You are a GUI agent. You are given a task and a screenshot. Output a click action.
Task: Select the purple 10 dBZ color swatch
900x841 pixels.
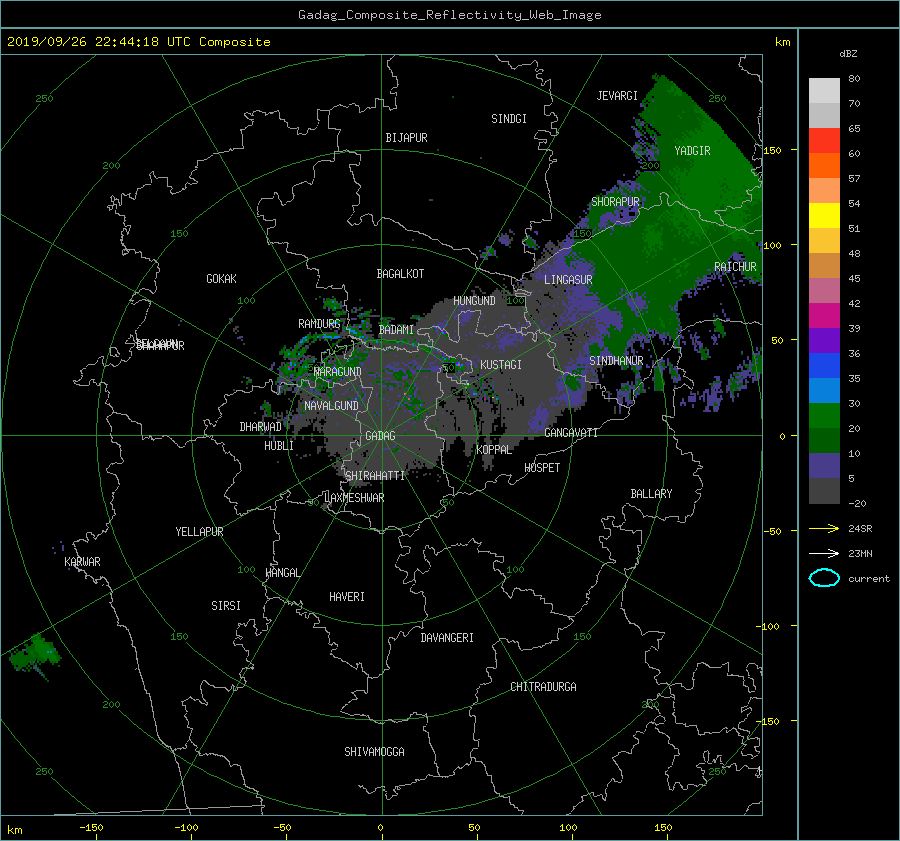824,466
